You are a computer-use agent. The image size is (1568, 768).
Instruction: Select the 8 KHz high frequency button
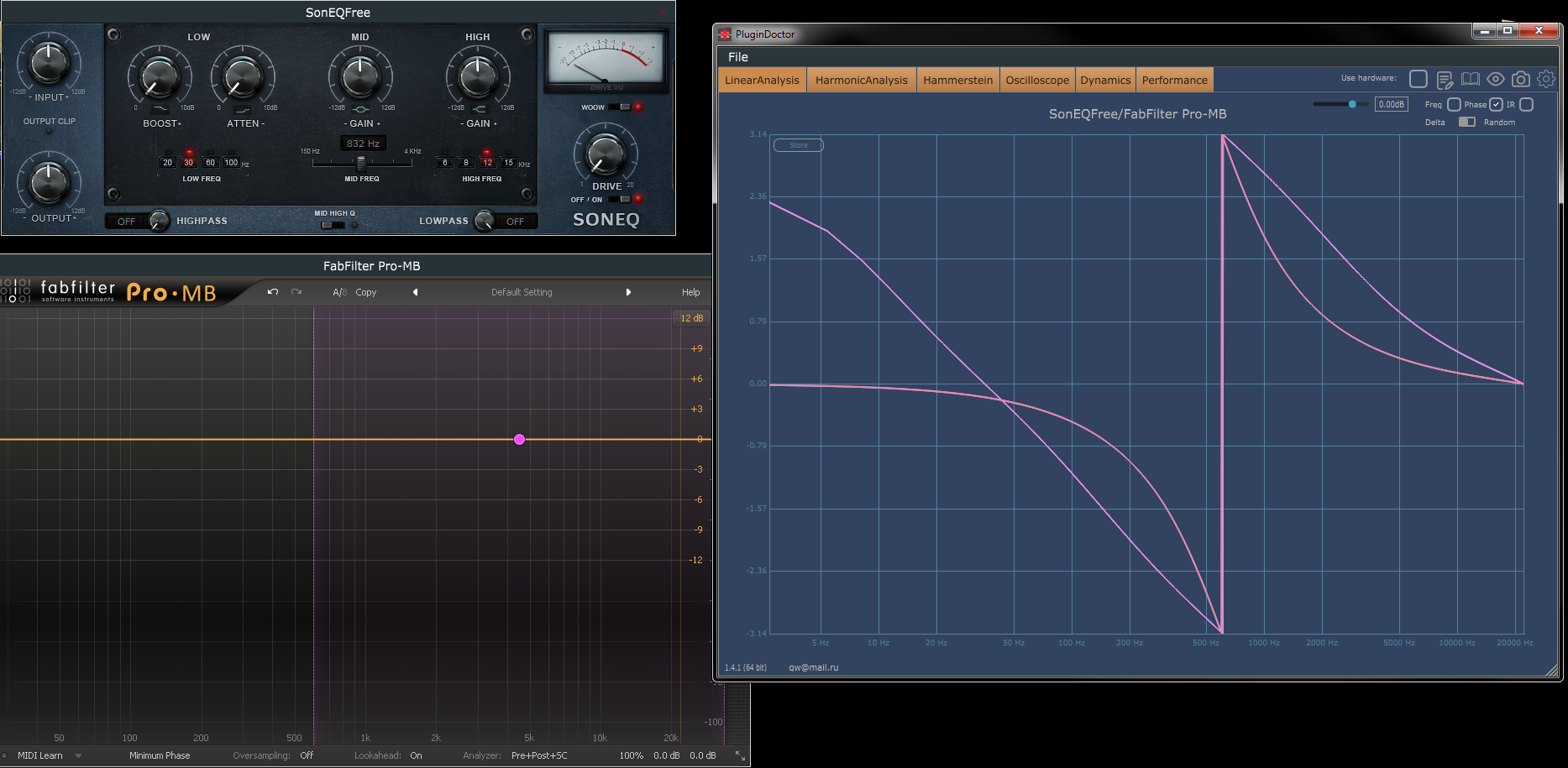pyautogui.click(x=466, y=162)
